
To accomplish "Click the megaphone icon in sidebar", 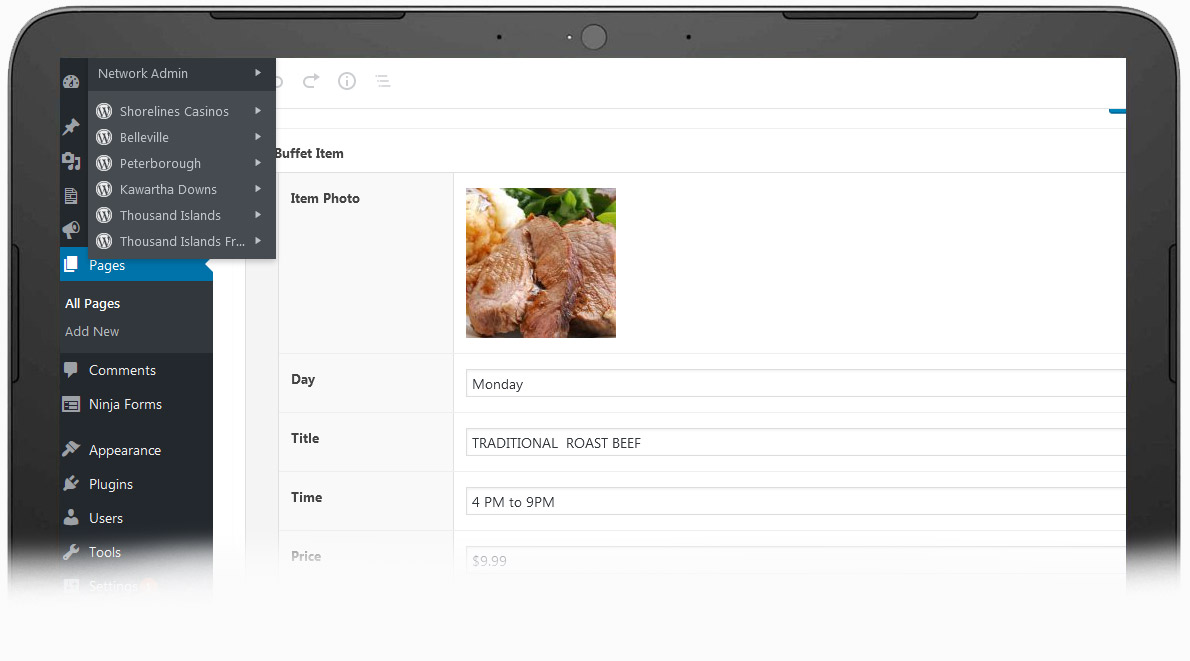I will 71,230.
